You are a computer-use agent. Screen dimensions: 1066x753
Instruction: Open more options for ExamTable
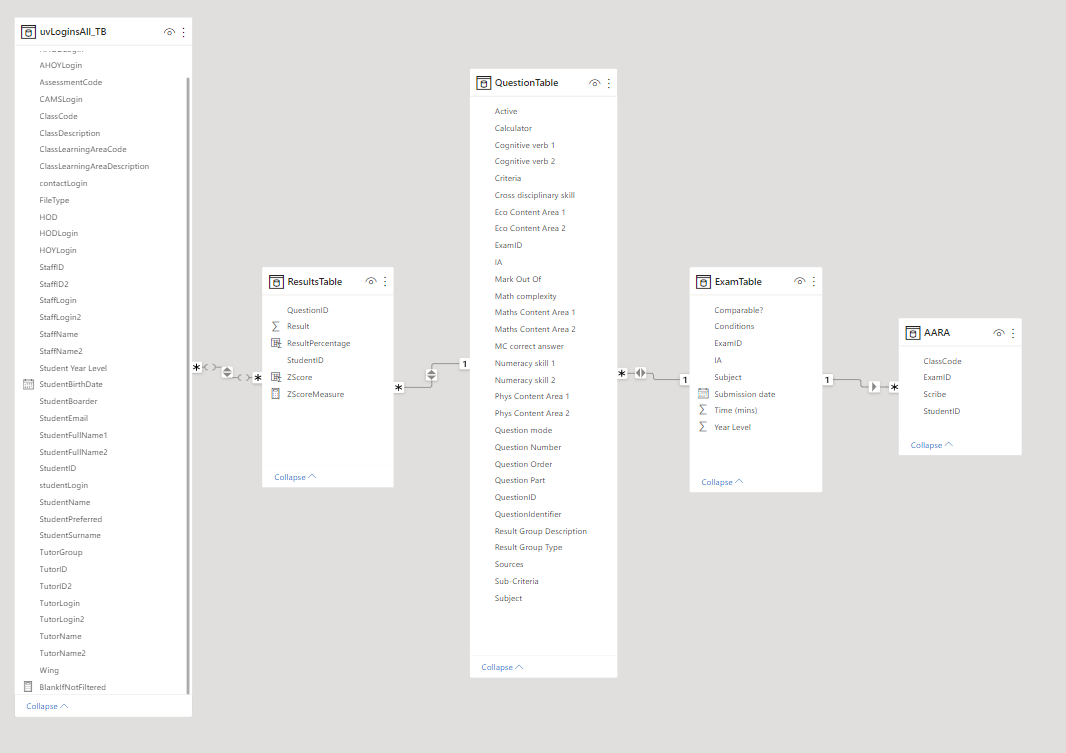coord(813,281)
